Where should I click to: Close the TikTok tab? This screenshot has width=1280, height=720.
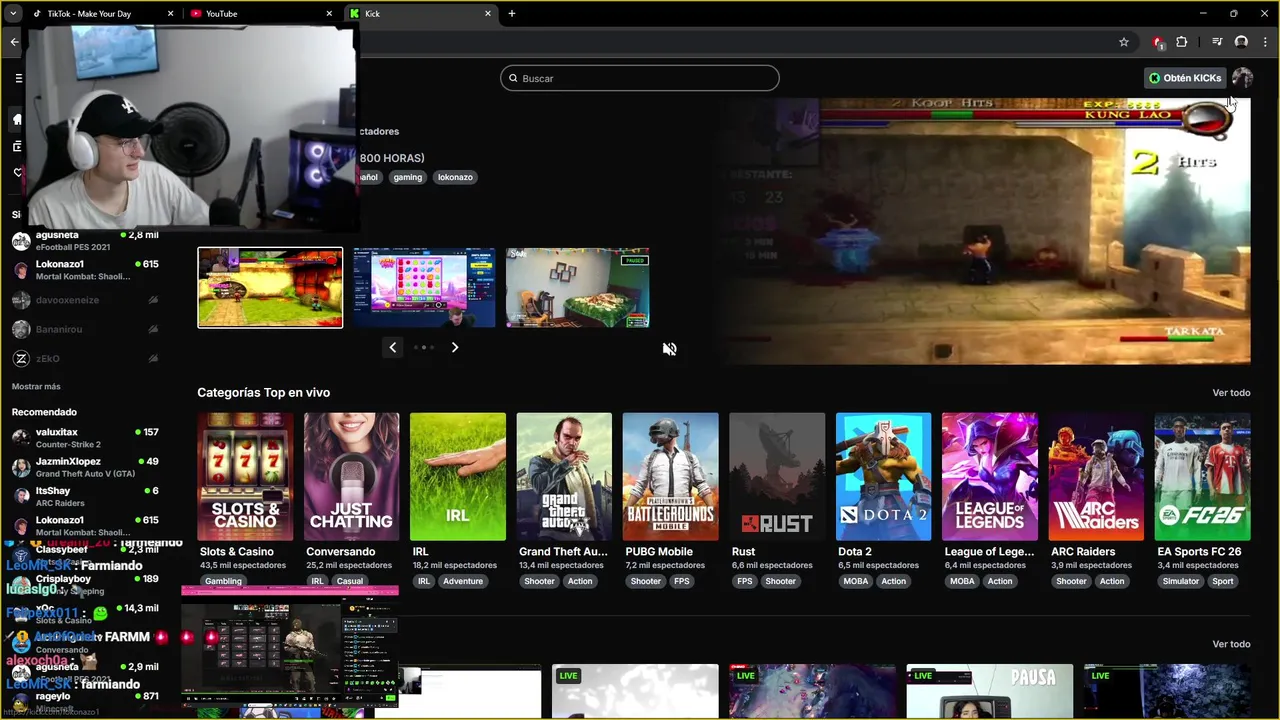point(170,14)
